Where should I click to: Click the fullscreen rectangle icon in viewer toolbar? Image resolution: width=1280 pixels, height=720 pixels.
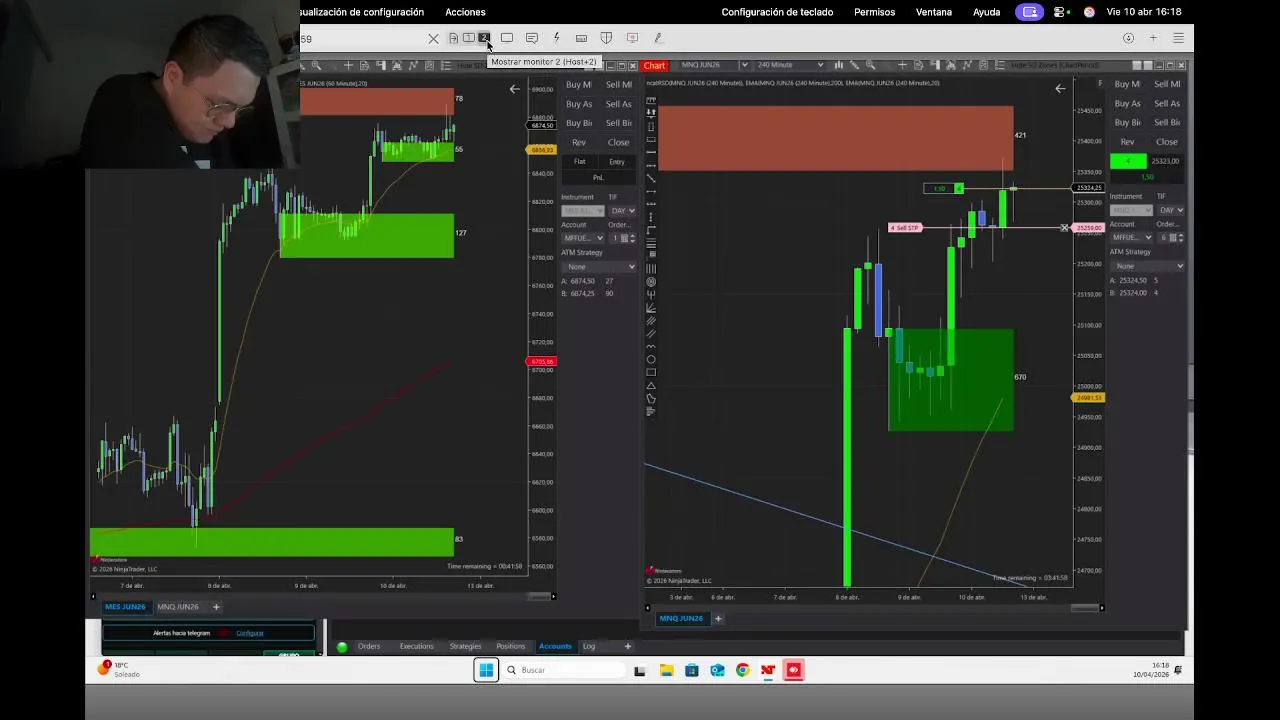(x=507, y=38)
